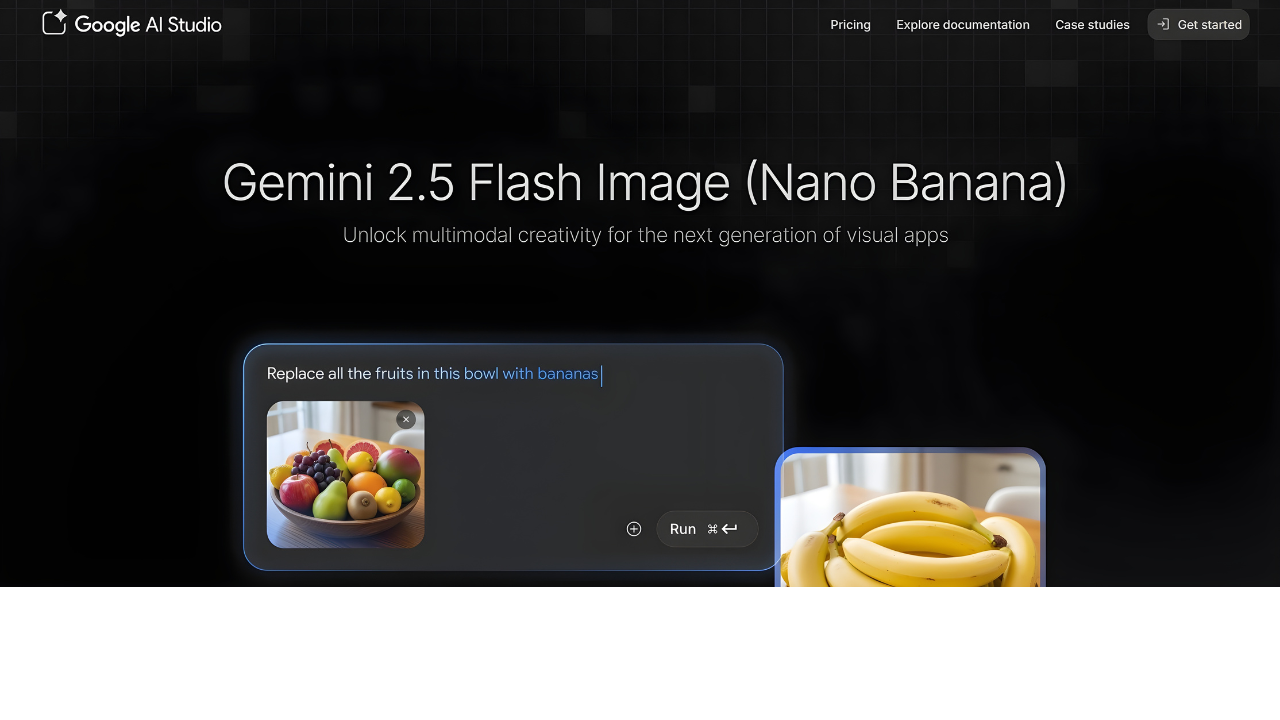Click the plus icon to add media
1280x720 pixels.
pos(634,529)
